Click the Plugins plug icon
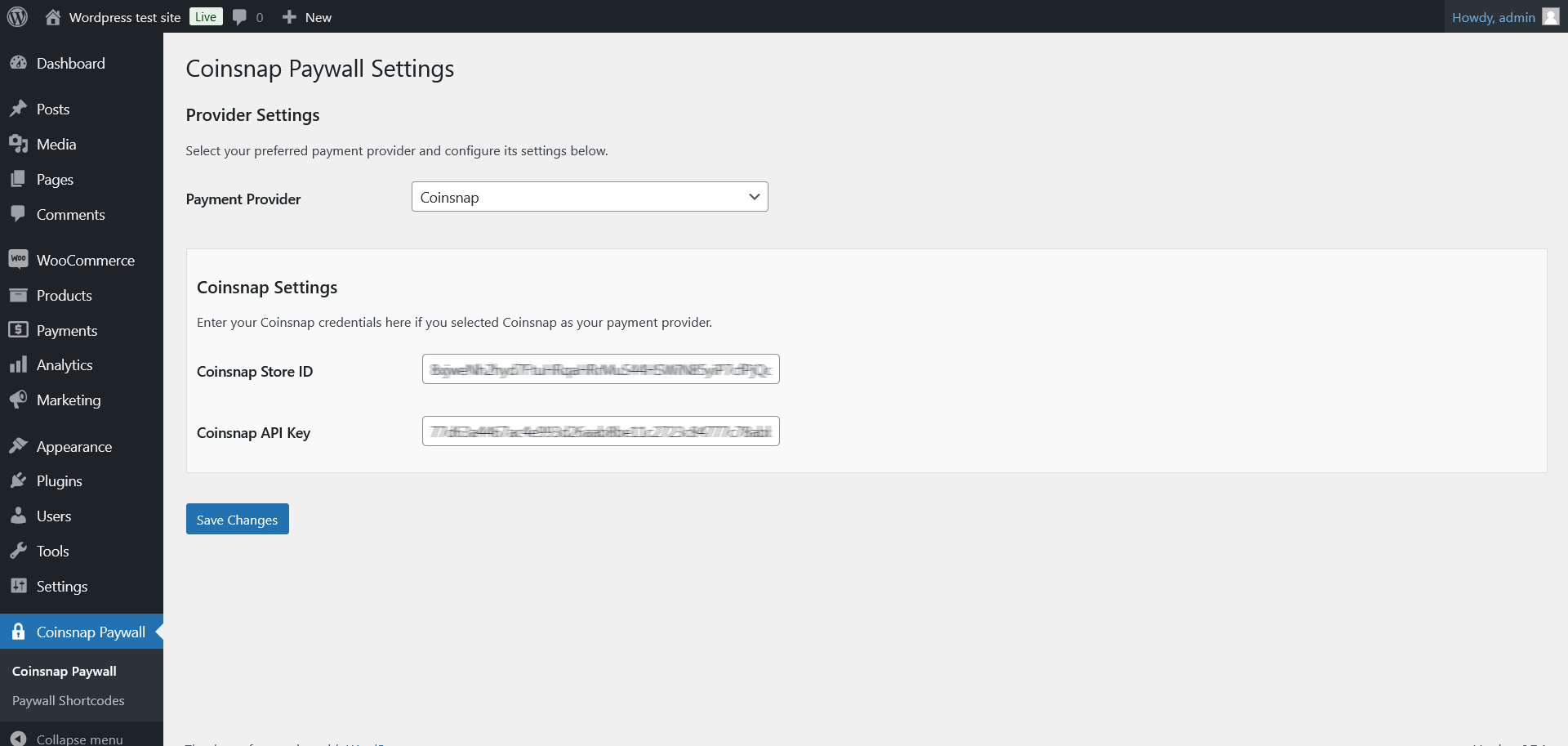This screenshot has width=1568, height=746. point(20,480)
